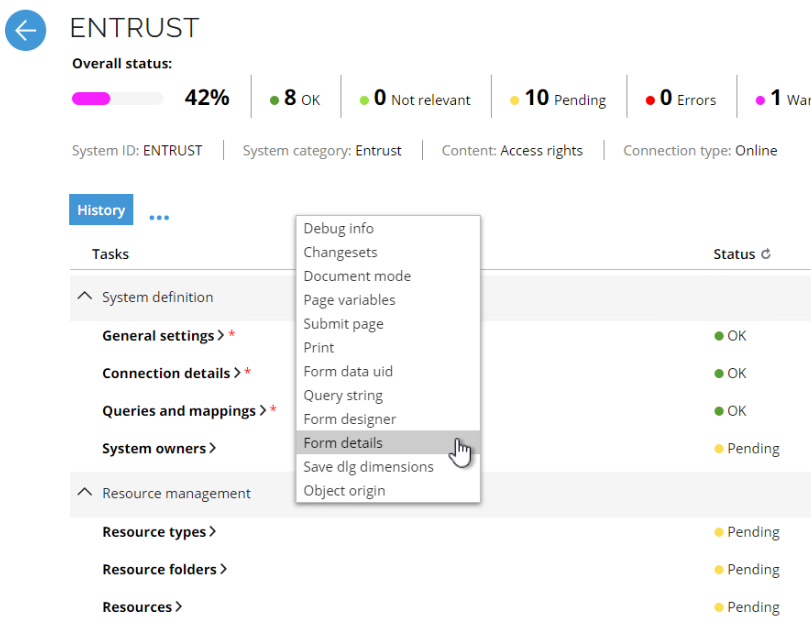Viewport: 811px width, 630px height.
Task: Open Page variables menu entry
Action: pyautogui.click(x=388, y=299)
